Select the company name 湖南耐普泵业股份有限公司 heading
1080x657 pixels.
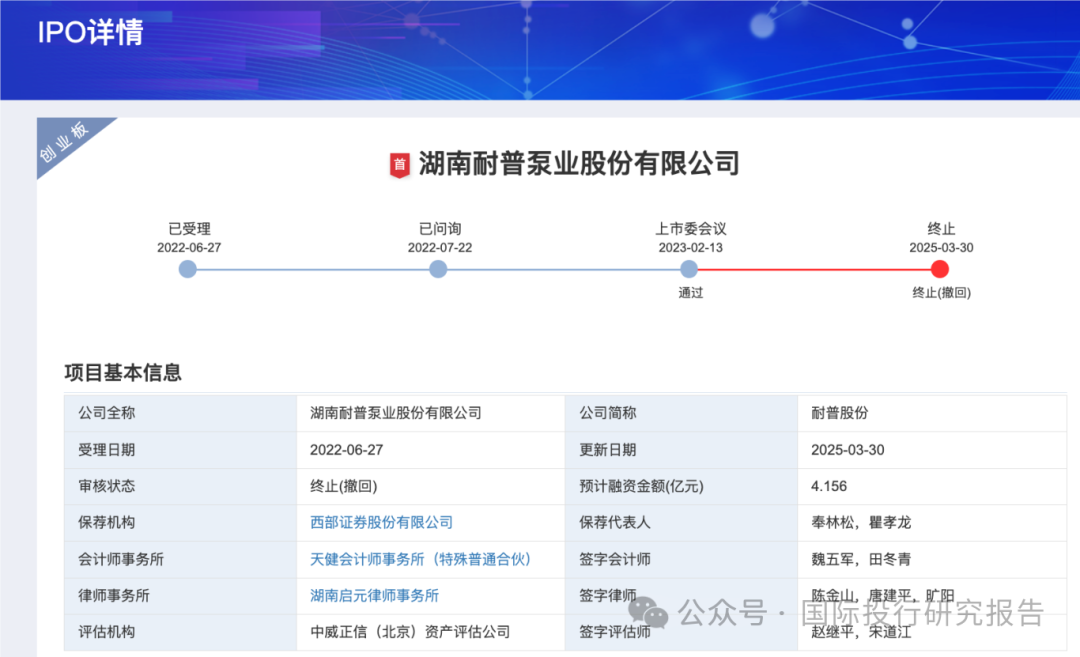click(x=575, y=163)
